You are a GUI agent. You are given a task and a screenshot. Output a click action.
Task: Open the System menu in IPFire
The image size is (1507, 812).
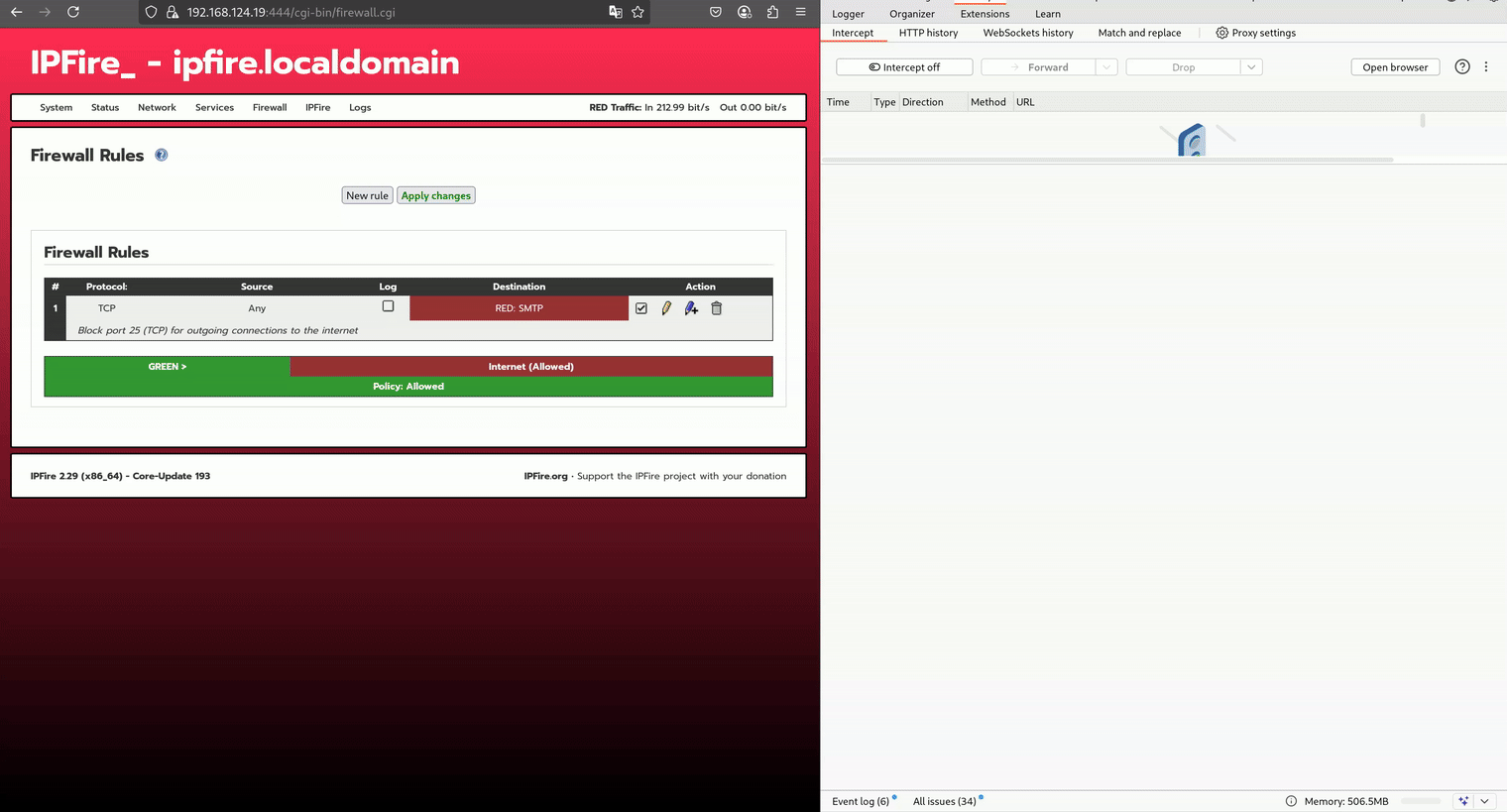[56, 107]
